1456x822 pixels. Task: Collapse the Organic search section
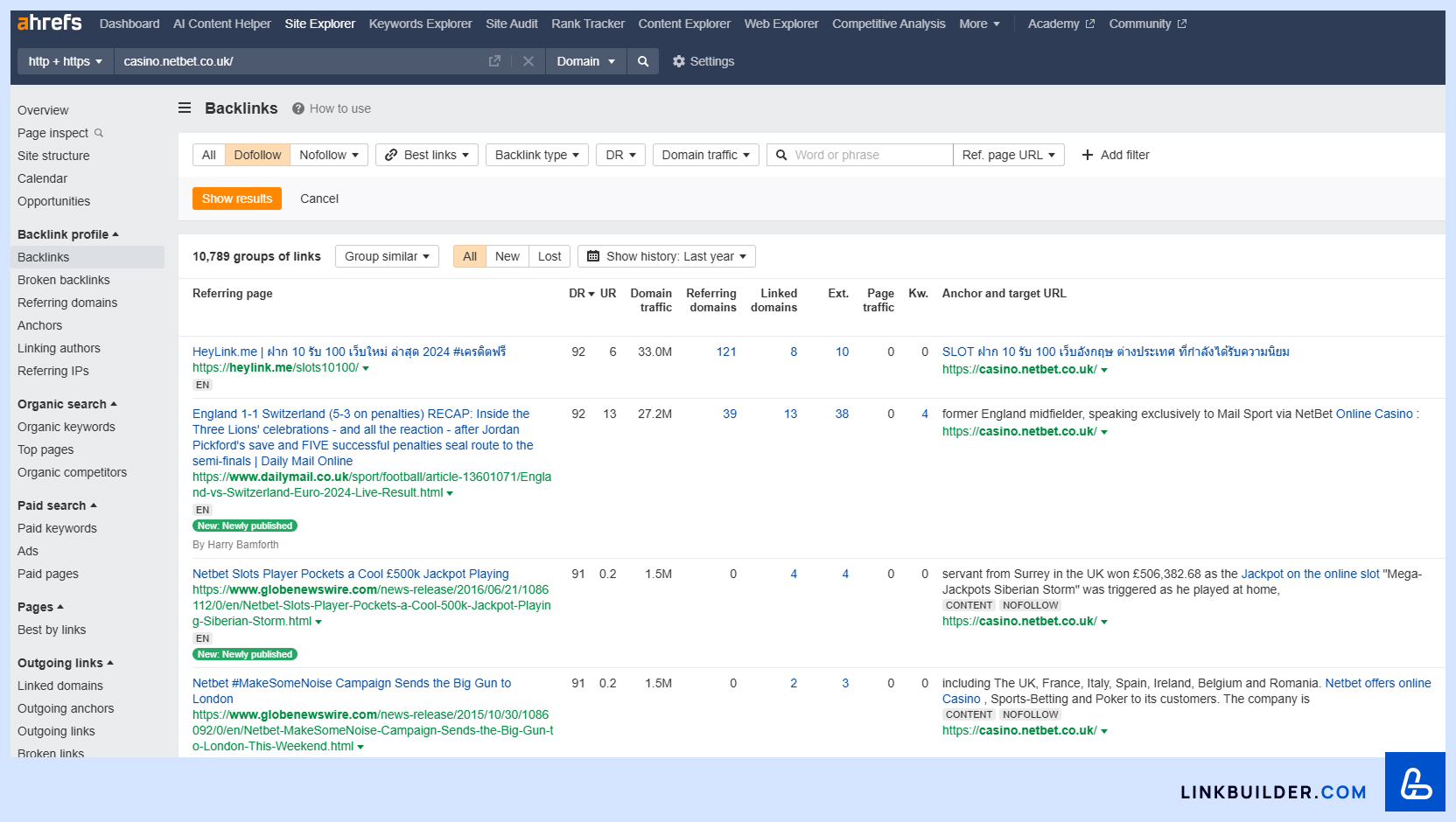(67, 404)
